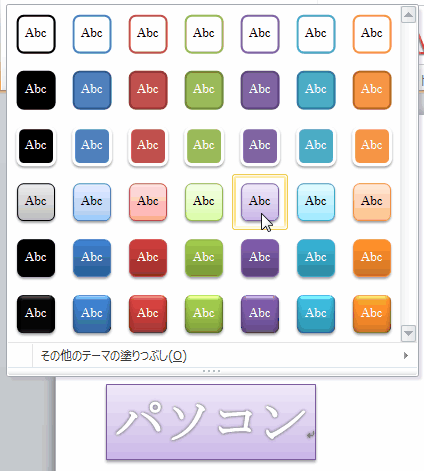Choose the glossy aqua bottom-row style
The width and height of the screenshot is (424, 471).
(x=316, y=314)
